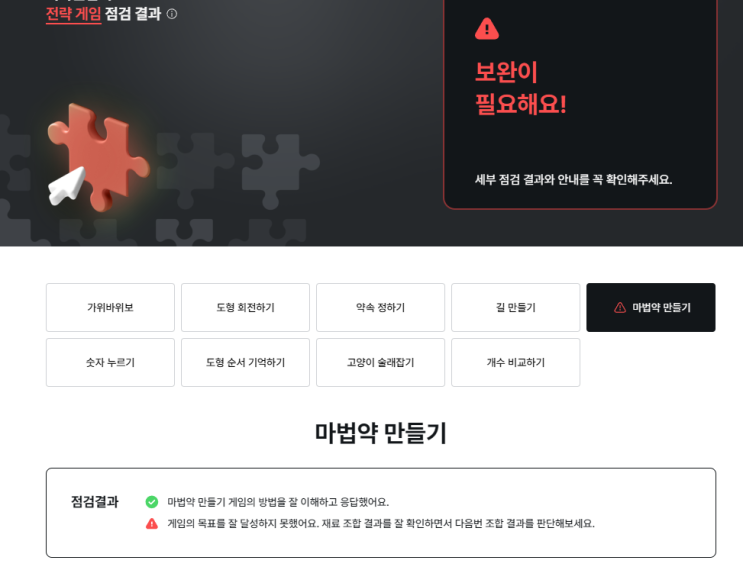Click 게임의 목표를 잘 달성하지 못했어요 message
The width and height of the screenshot is (743, 570).
point(381,524)
